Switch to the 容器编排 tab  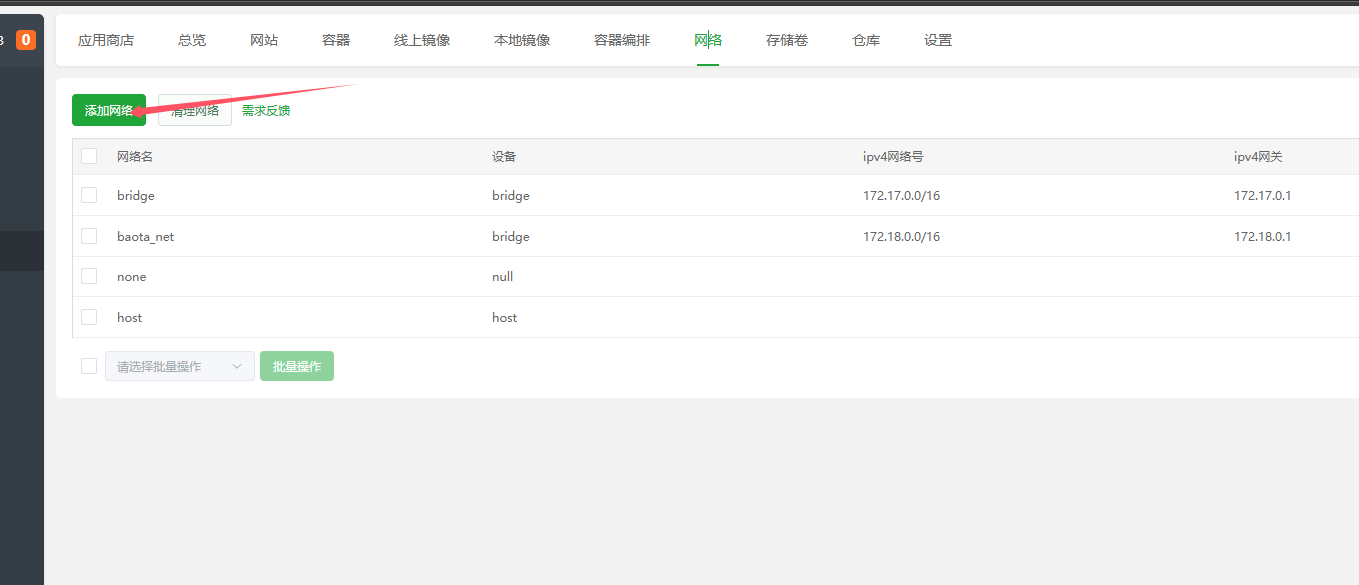622,40
